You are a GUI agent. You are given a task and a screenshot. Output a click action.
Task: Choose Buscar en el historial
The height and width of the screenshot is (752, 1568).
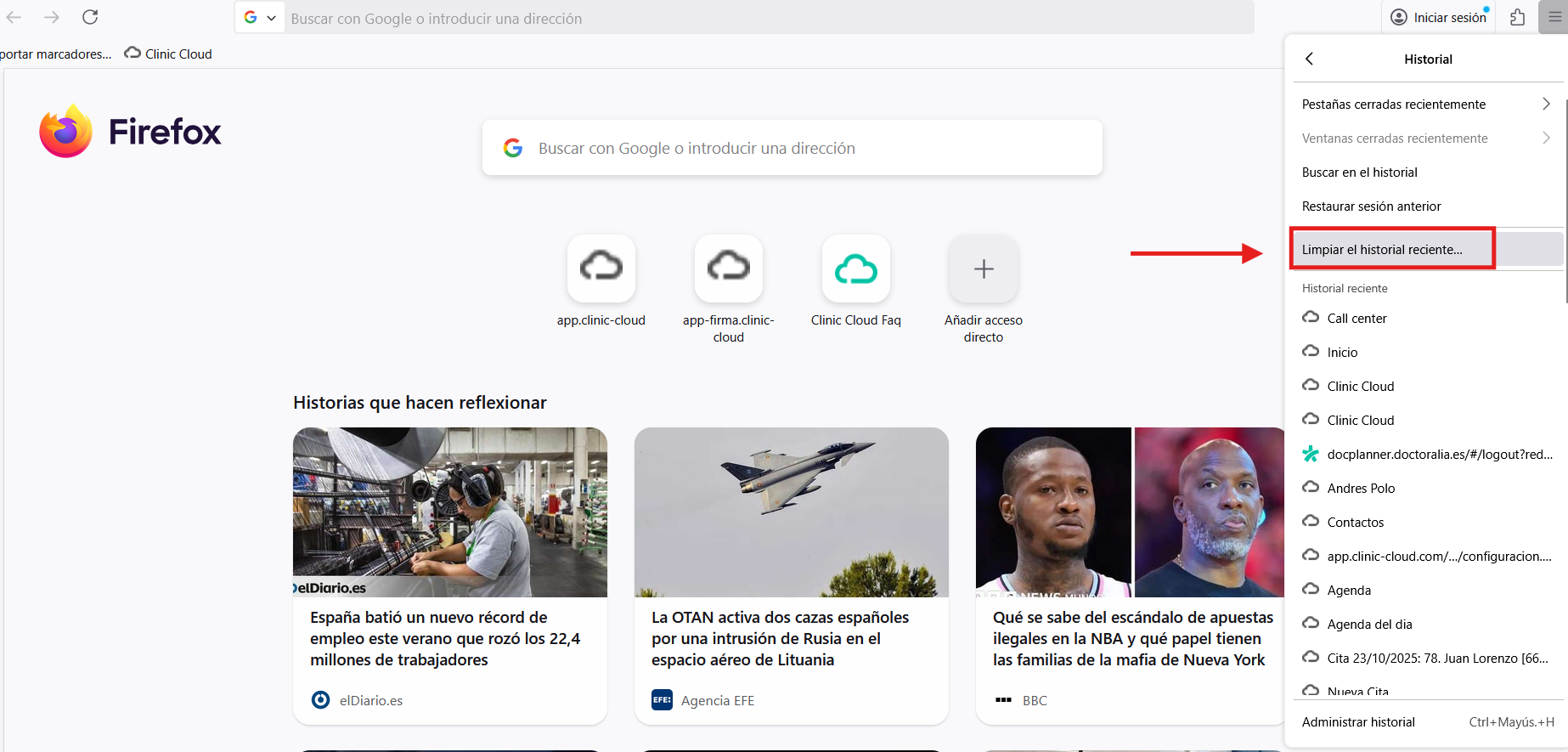(x=1359, y=172)
